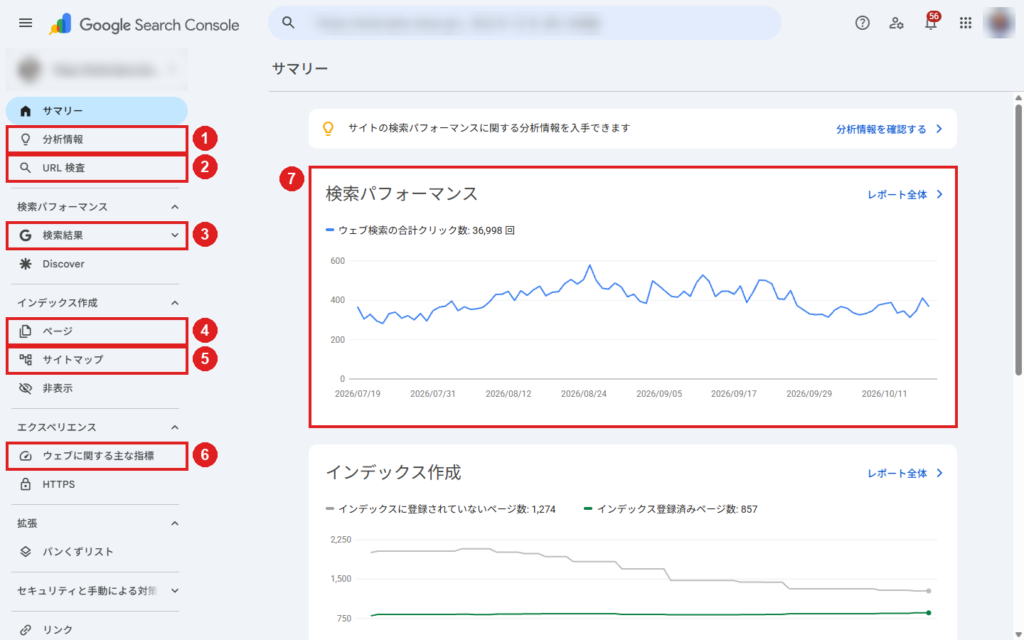
Task: Click the vertical scrollbar thumb
Action: coord(1018,240)
